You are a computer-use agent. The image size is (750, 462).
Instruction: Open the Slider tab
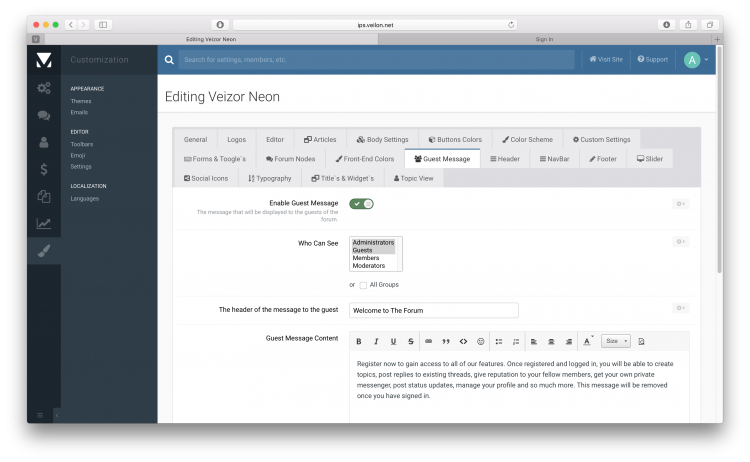coord(650,159)
